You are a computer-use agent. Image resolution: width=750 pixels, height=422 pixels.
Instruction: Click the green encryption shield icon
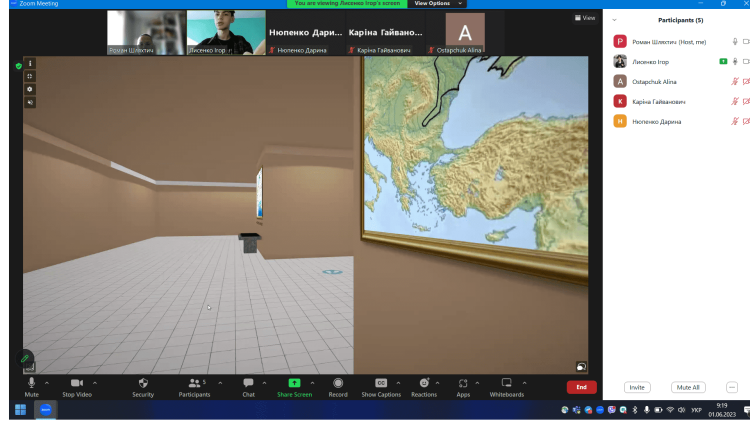[18, 66]
